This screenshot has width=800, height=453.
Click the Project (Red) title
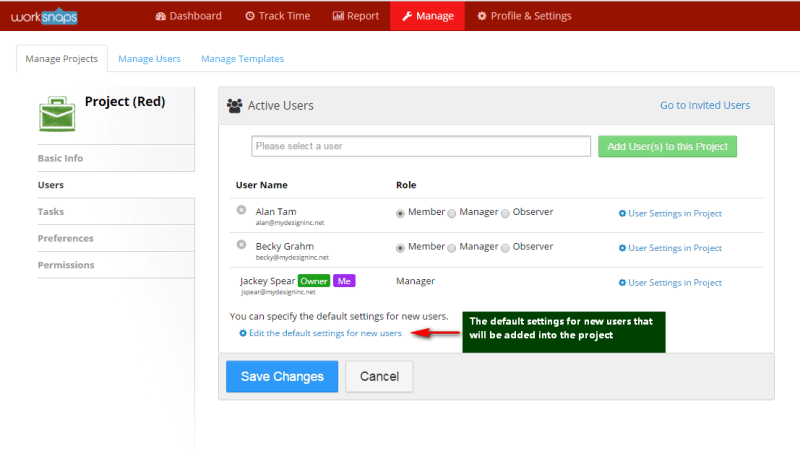point(125,102)
